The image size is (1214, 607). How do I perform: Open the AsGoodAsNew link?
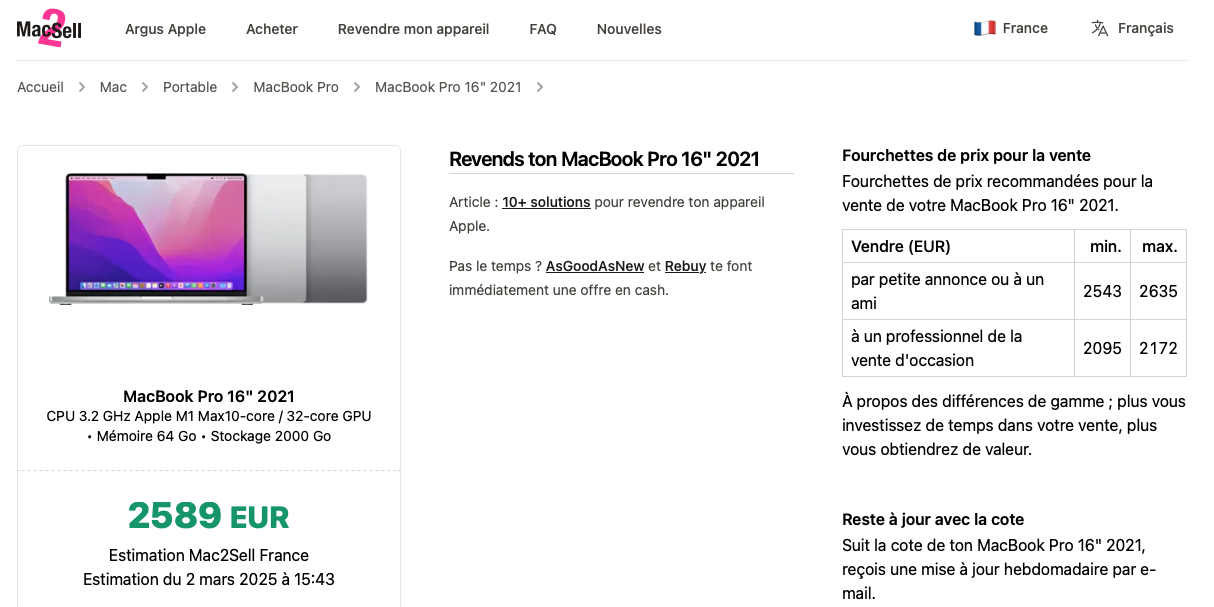pyautogui.click(x=595, y=266)
